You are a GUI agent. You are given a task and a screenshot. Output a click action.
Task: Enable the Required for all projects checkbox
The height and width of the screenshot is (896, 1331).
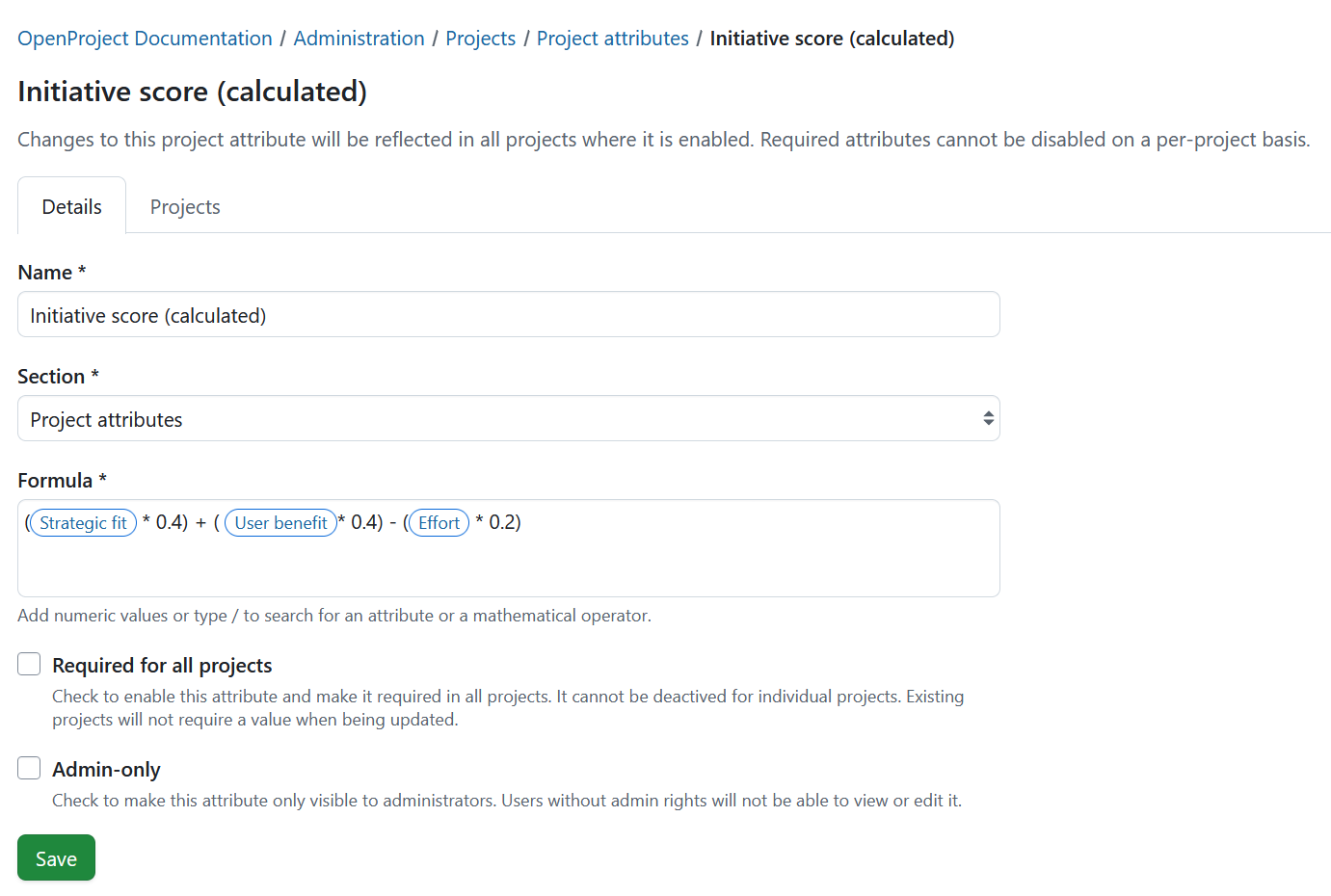point(29,664)
